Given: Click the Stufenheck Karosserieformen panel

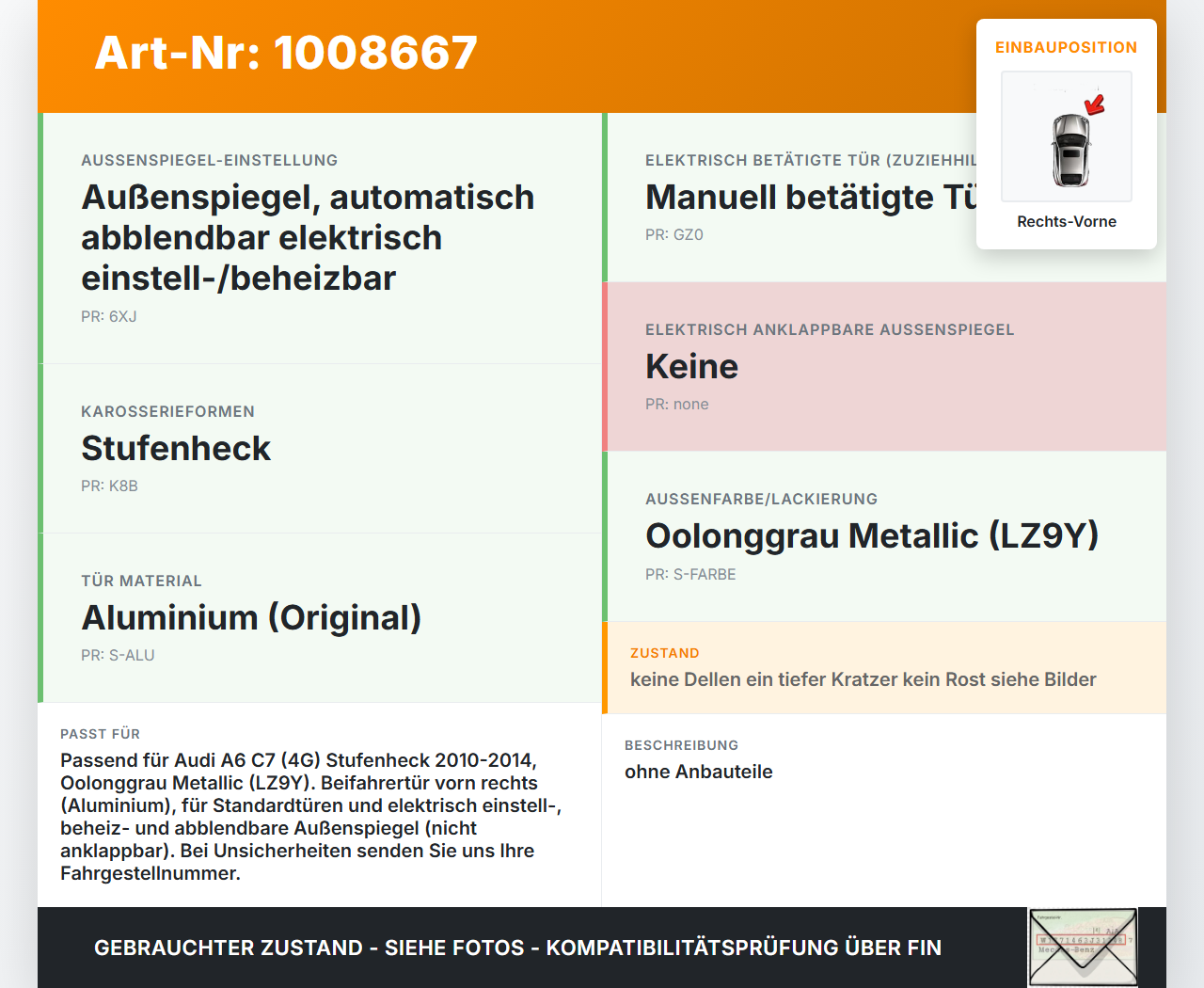Looking at the screenshot, I should pyautogui.click(x=176, y=449).
